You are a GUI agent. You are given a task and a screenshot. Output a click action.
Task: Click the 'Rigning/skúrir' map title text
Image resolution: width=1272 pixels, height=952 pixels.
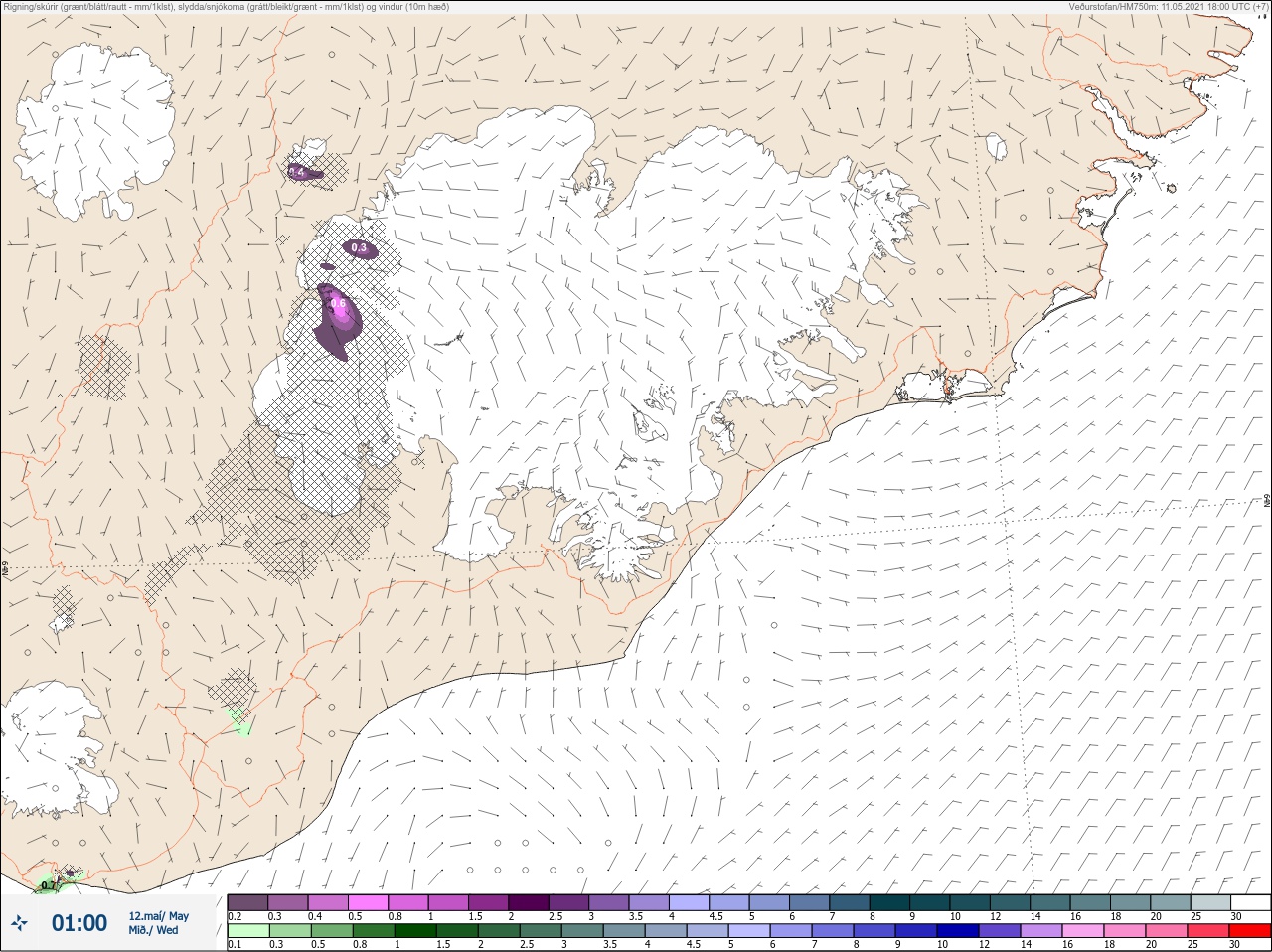(x=226, y=7)
